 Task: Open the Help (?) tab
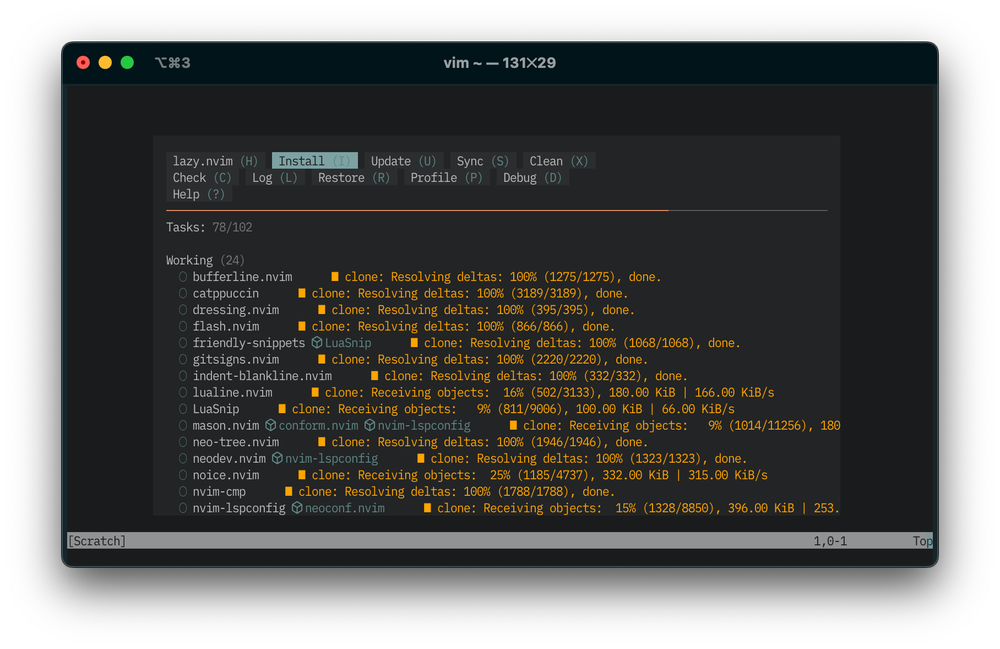click(x=198, y=194)
